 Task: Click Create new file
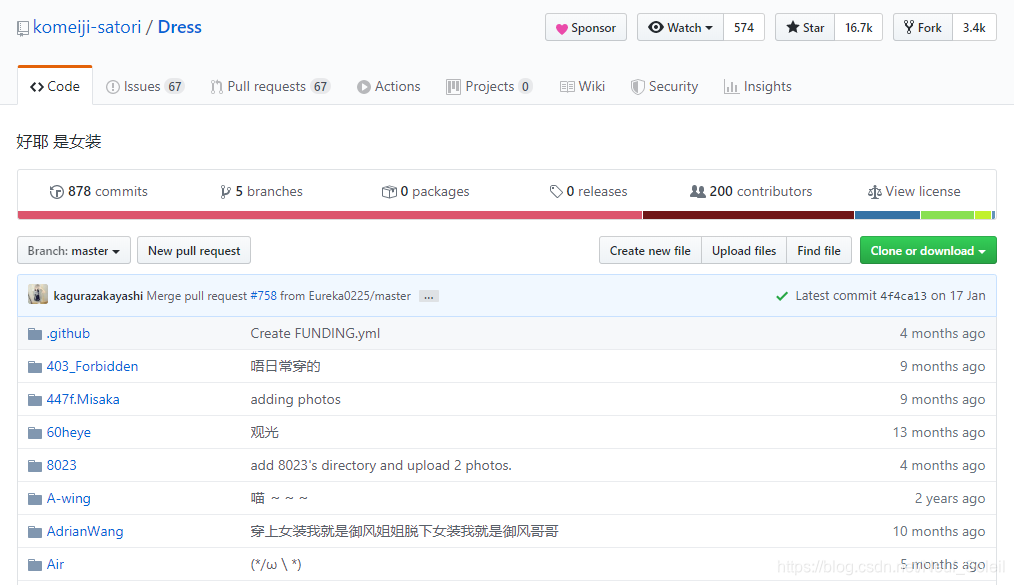click(650, 251)
